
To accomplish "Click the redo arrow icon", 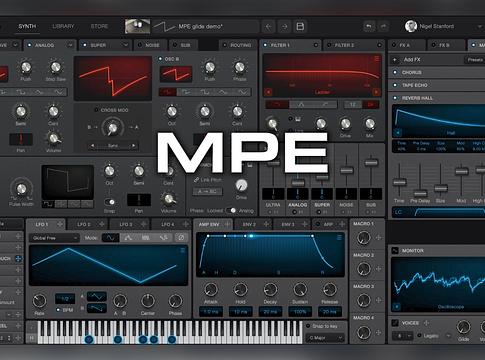I will (x=383, y=26).
